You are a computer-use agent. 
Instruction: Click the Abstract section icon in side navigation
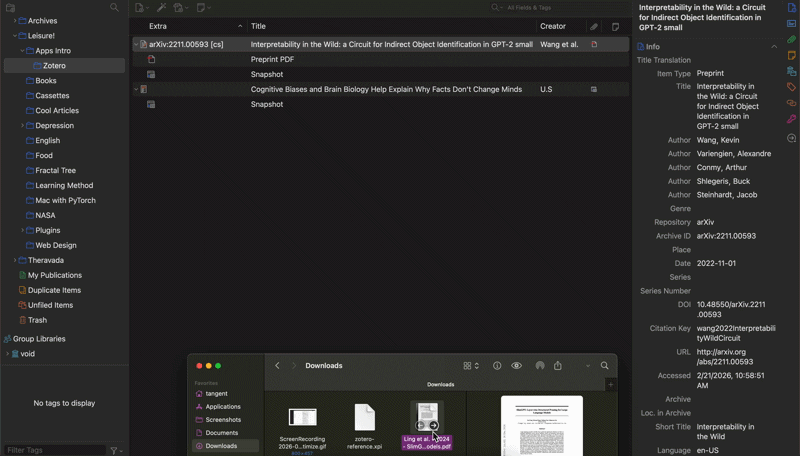pos(791,24)
